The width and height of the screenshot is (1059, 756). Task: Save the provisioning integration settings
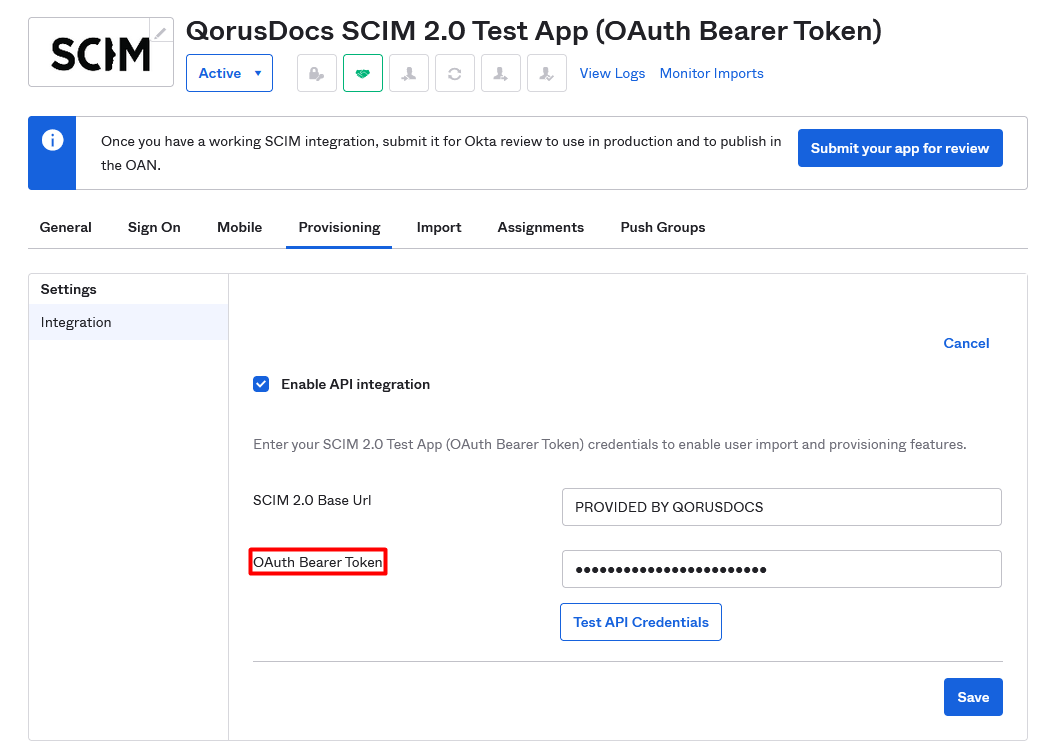973,697
